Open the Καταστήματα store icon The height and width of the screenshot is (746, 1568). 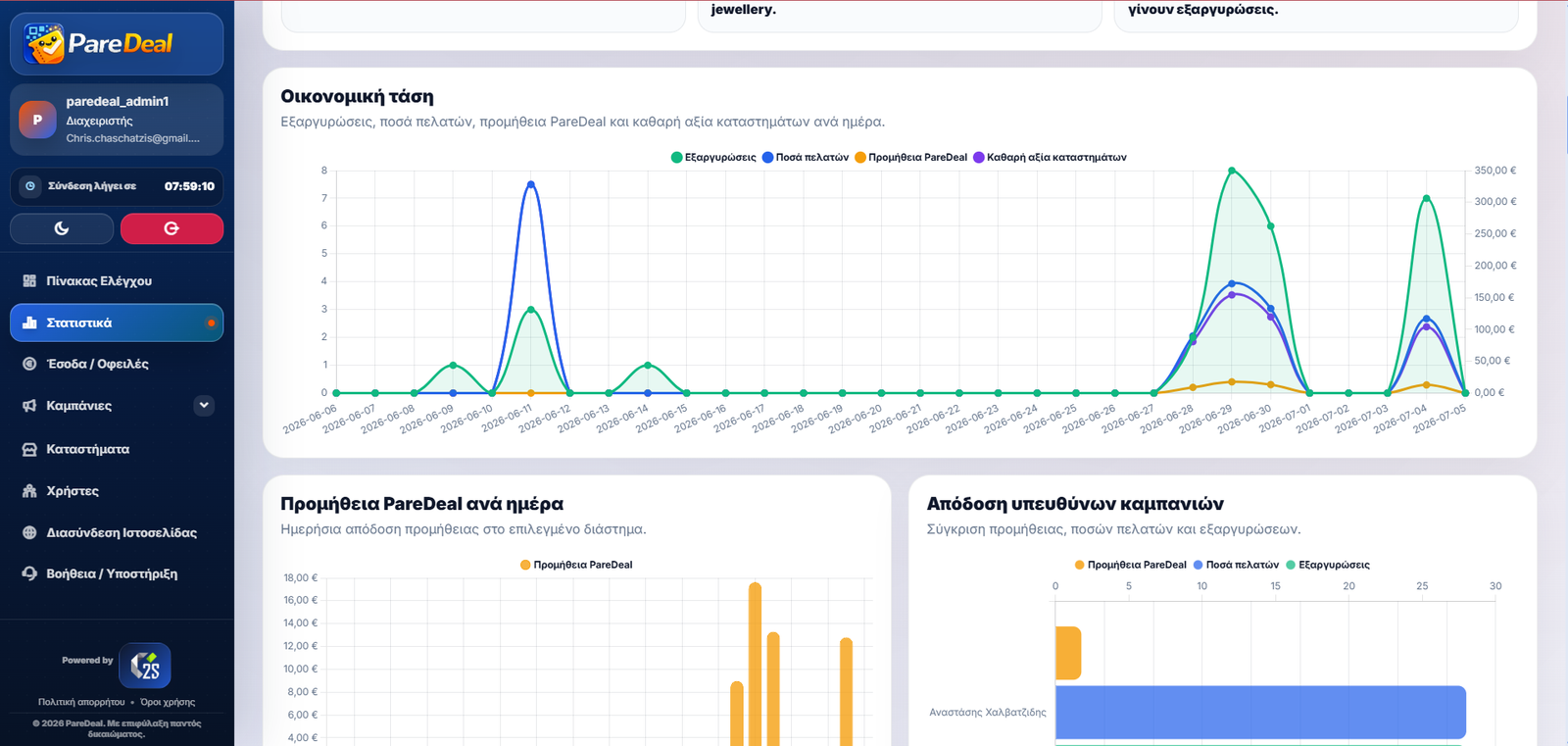[x=29, y=449]
